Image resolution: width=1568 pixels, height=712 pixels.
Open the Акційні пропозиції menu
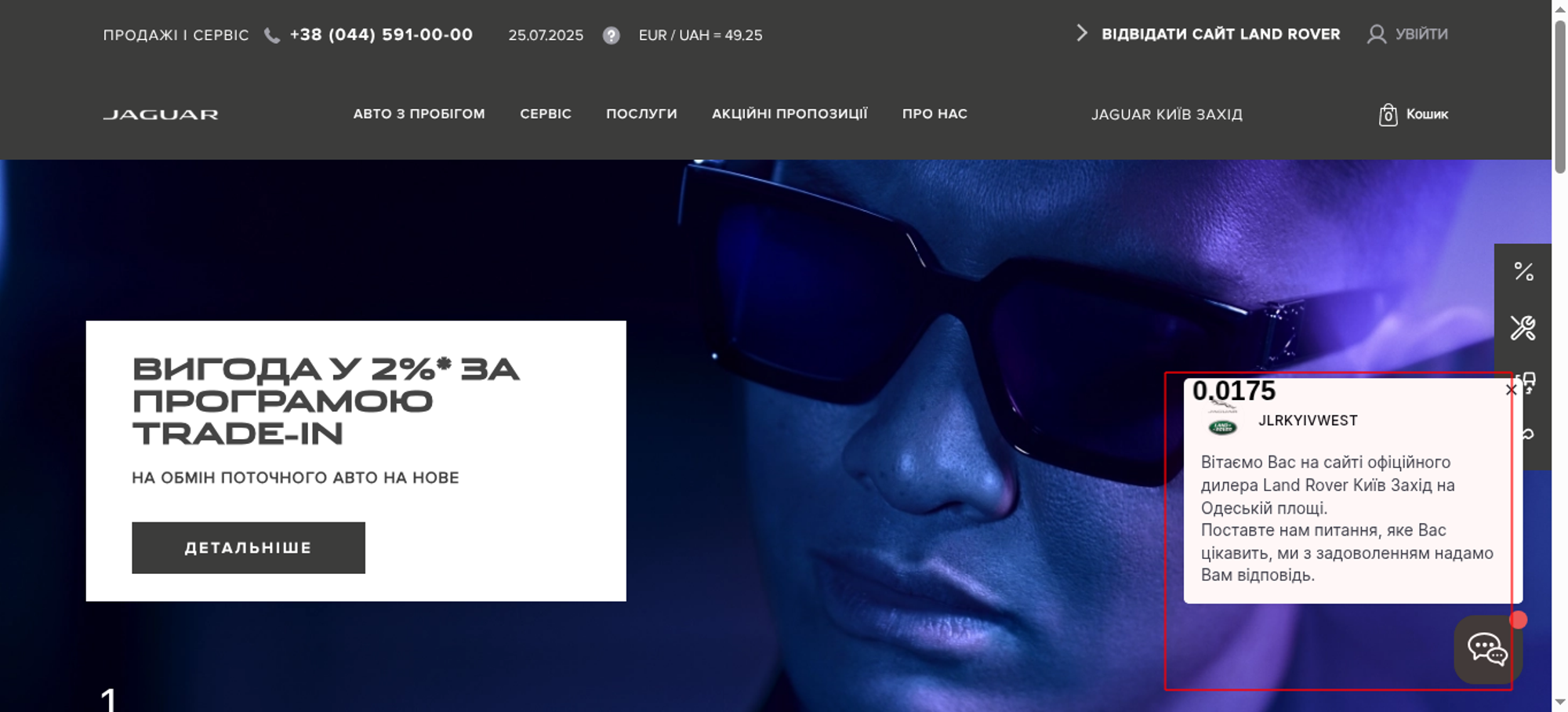click(x=789, y=114)
